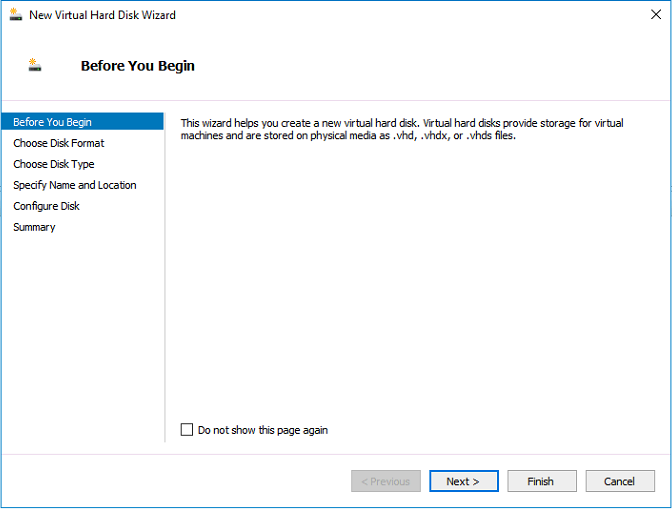
Task: Click the 'New Virtual Hard Disk Wizard' window title
Action: point(102,15)
